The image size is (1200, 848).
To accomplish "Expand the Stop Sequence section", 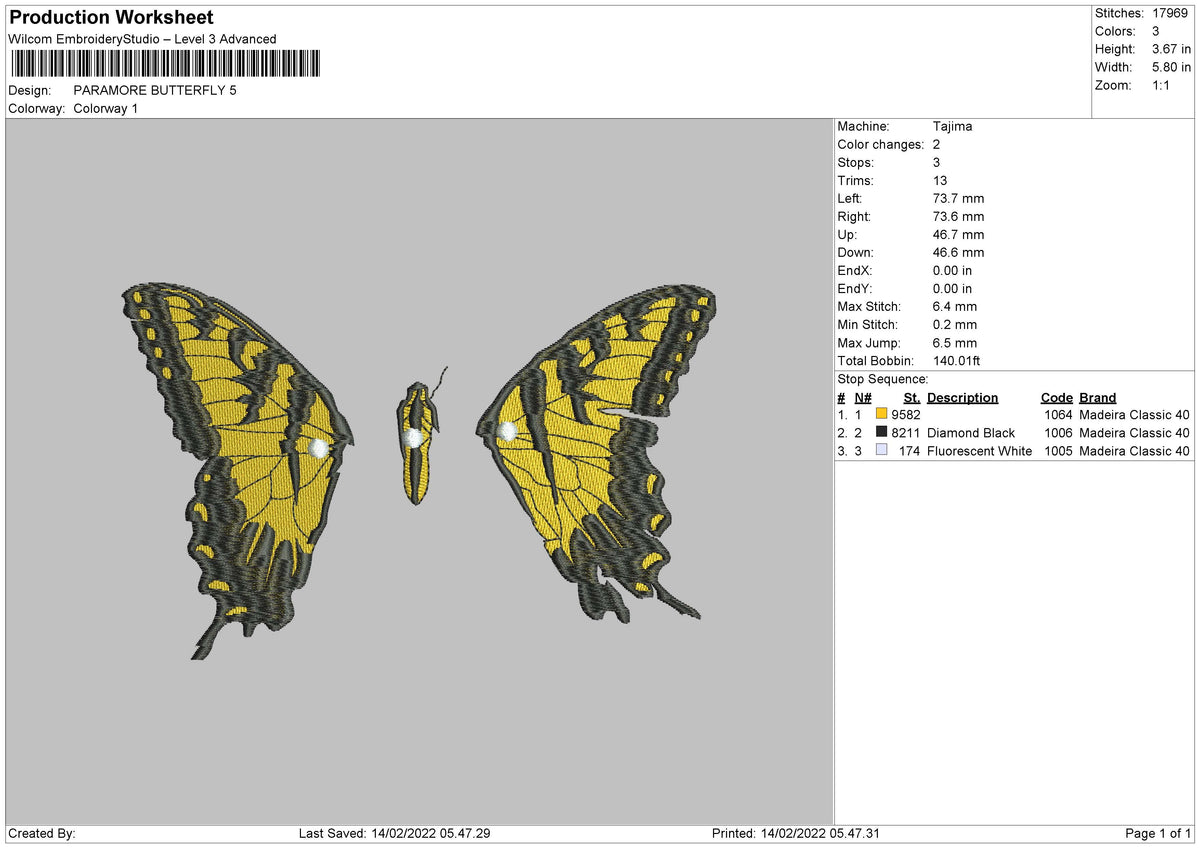I will point(883,379).
